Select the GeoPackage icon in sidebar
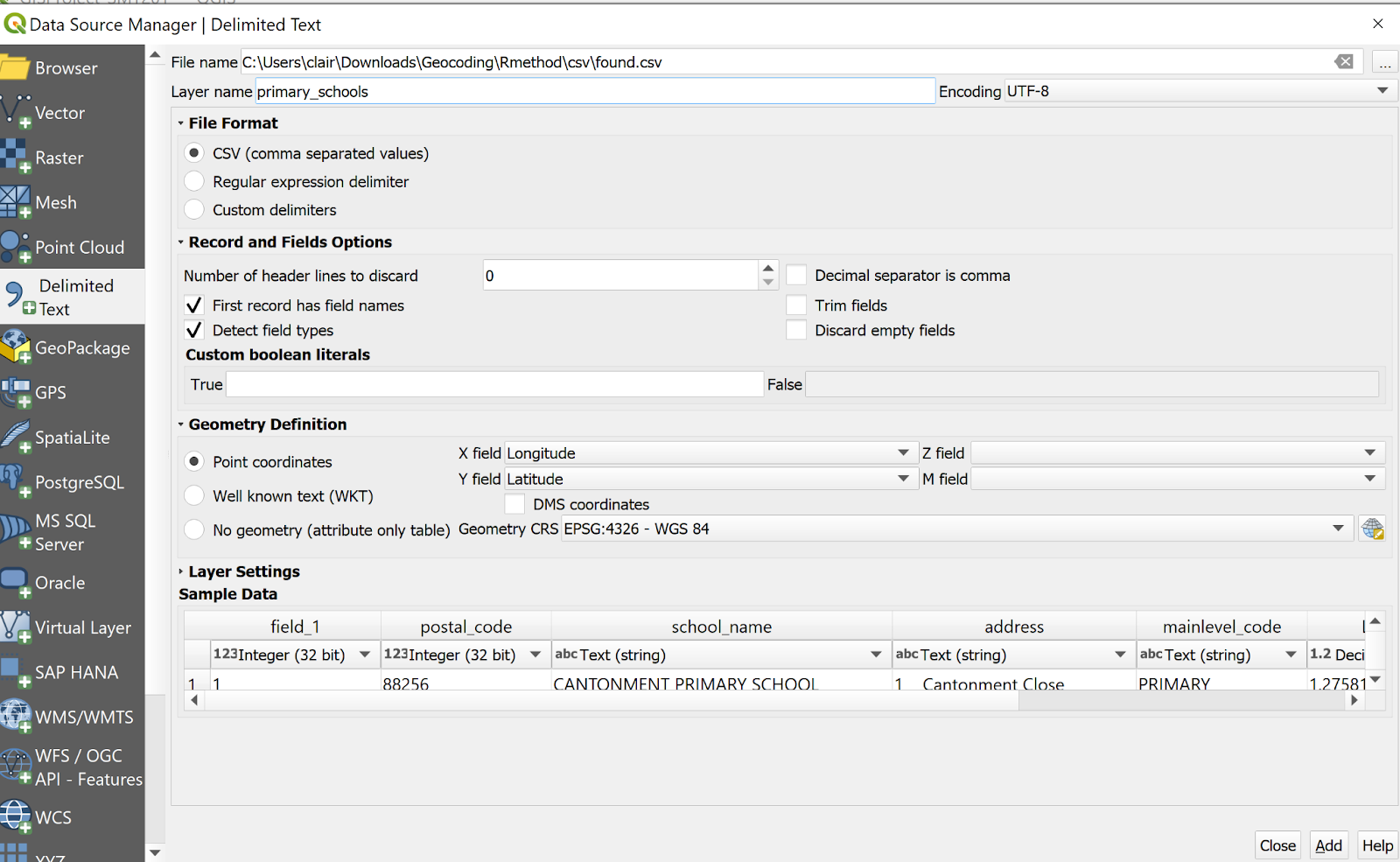 16,347
